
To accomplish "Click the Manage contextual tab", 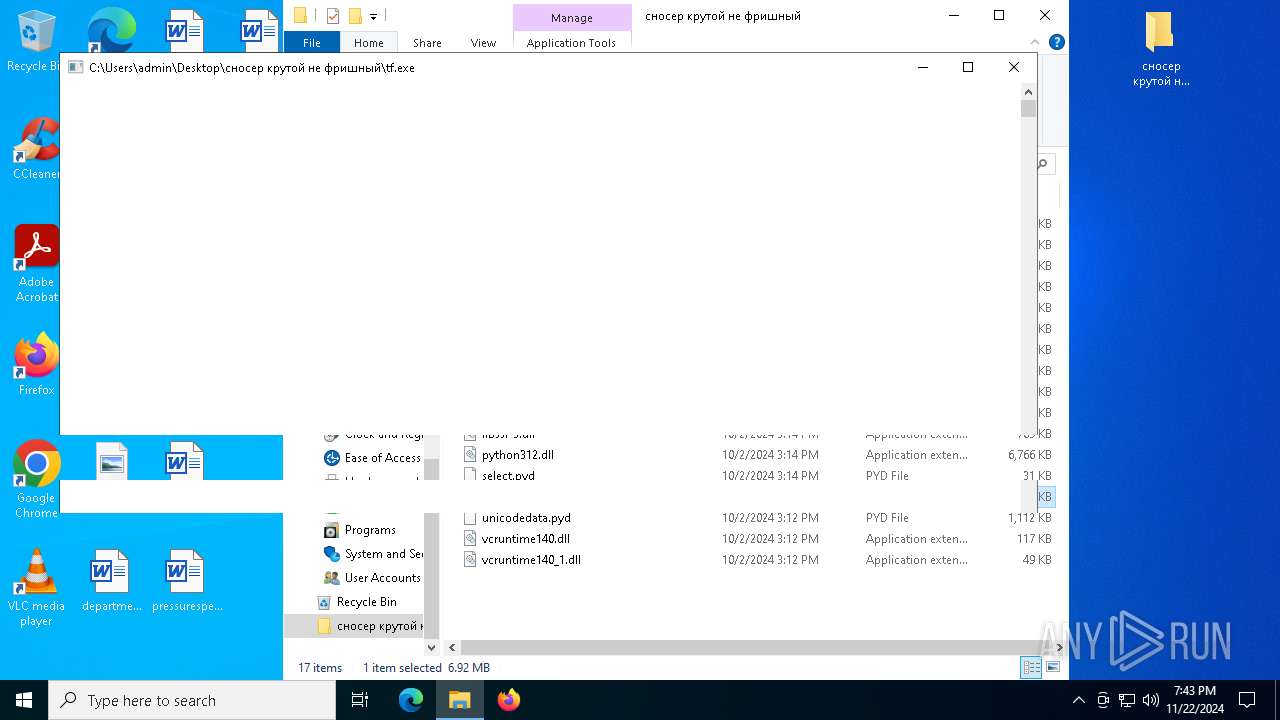I will [572, 18].
